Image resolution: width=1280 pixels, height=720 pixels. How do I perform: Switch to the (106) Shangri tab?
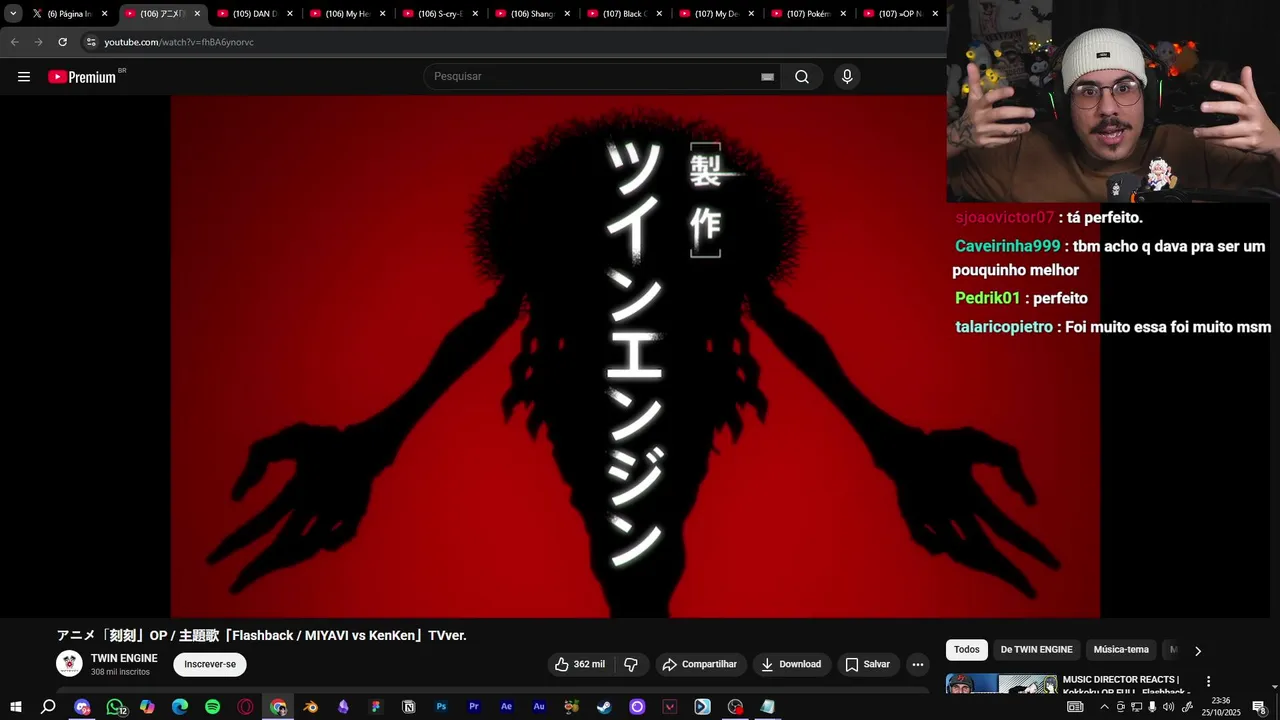(532, 14)
